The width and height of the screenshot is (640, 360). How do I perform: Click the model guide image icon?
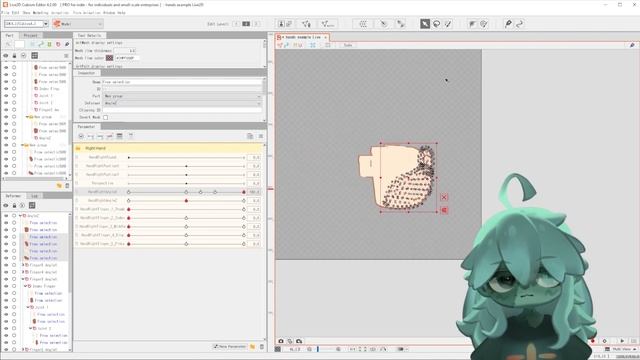click(281, 24)
